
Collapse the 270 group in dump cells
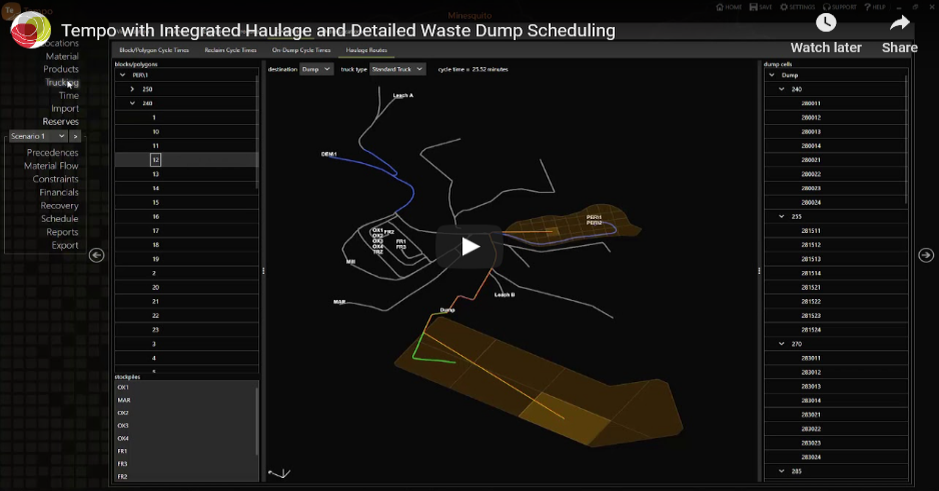pyautogui.click(x=782, y=344)
